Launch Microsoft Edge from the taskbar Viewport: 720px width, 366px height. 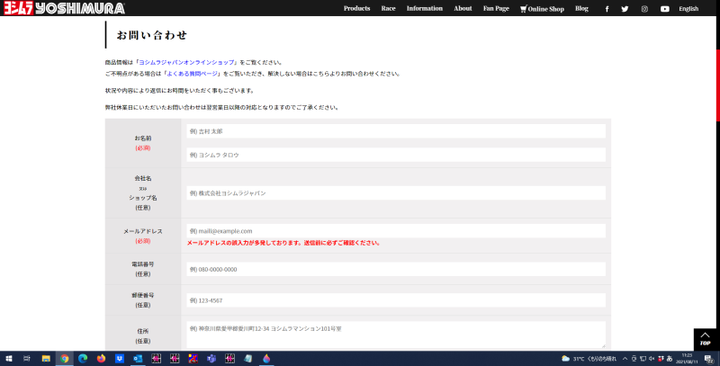[83, 359]
